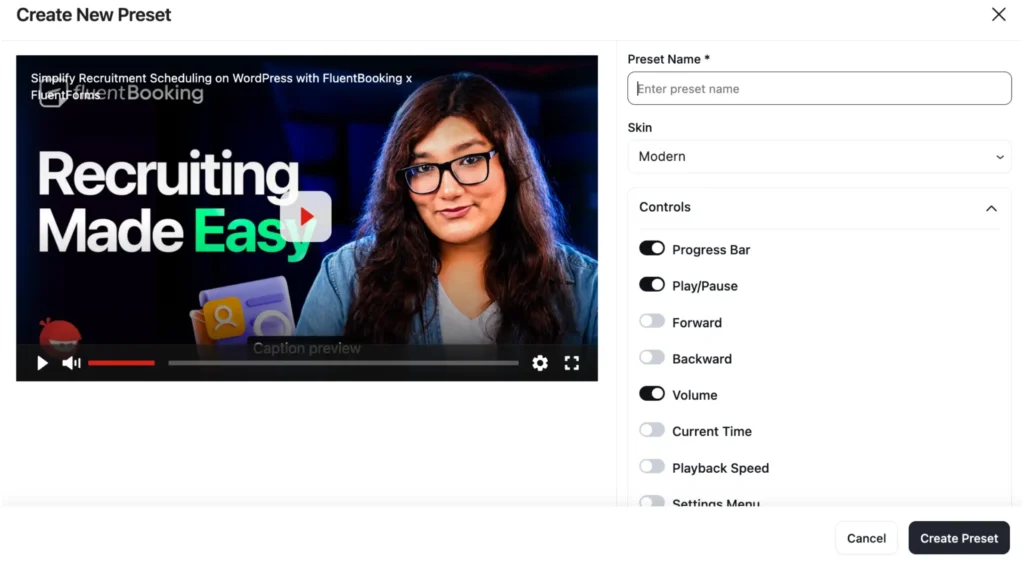This screenshot has height=566, width=1024.
Task: Play the video with the bottom-left play icon
Action: pyautogui.click(x=42, y=363)
